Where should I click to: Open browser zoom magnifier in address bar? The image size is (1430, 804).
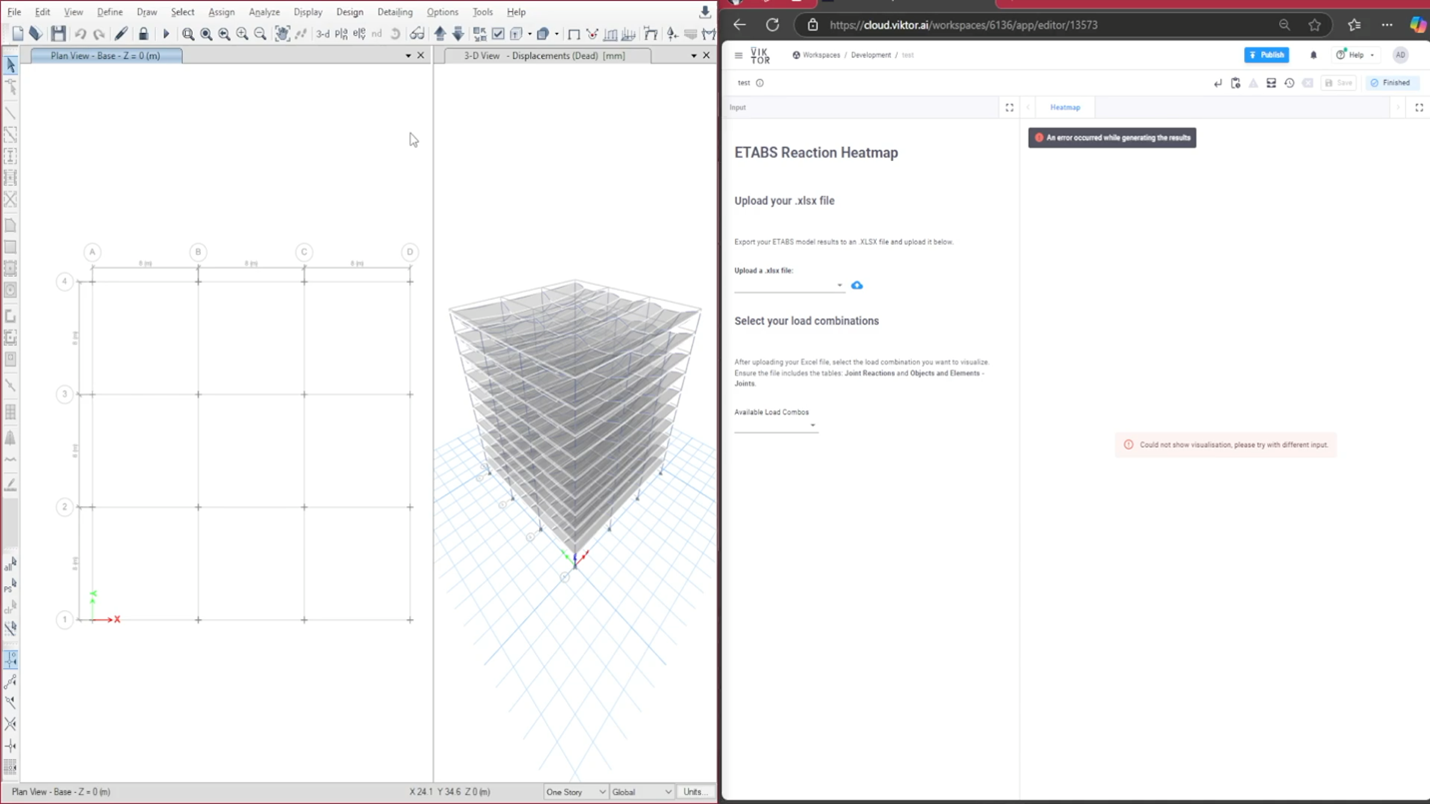click(x=1284, y=25)
